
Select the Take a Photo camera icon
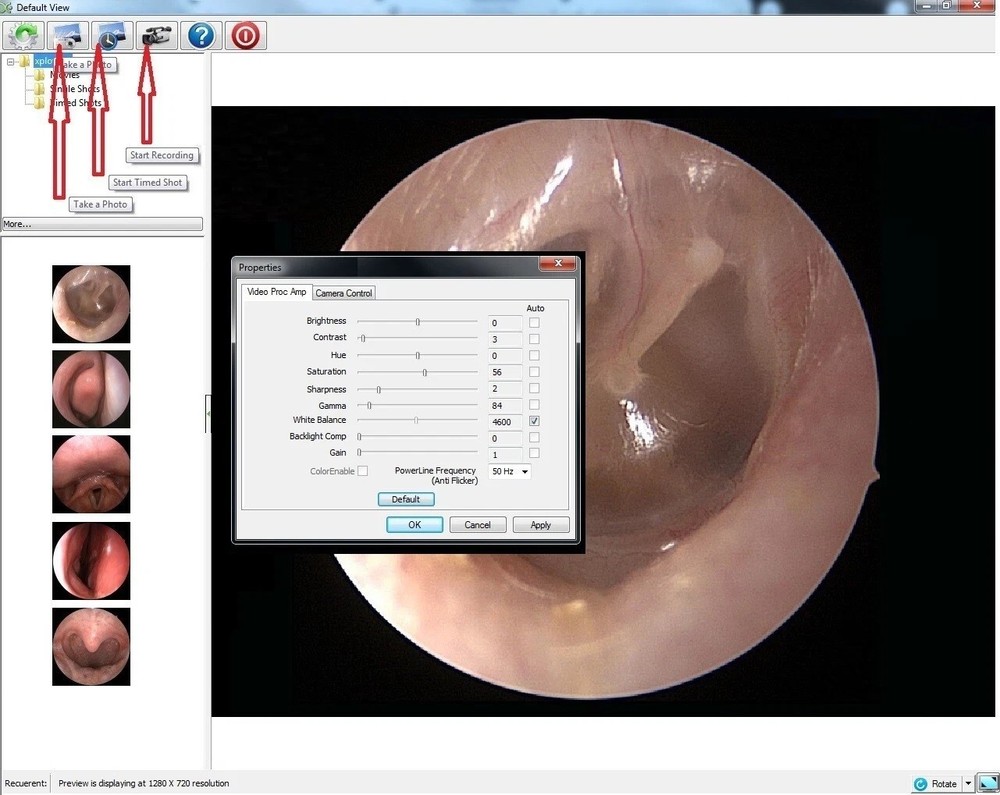pos(66,35)
